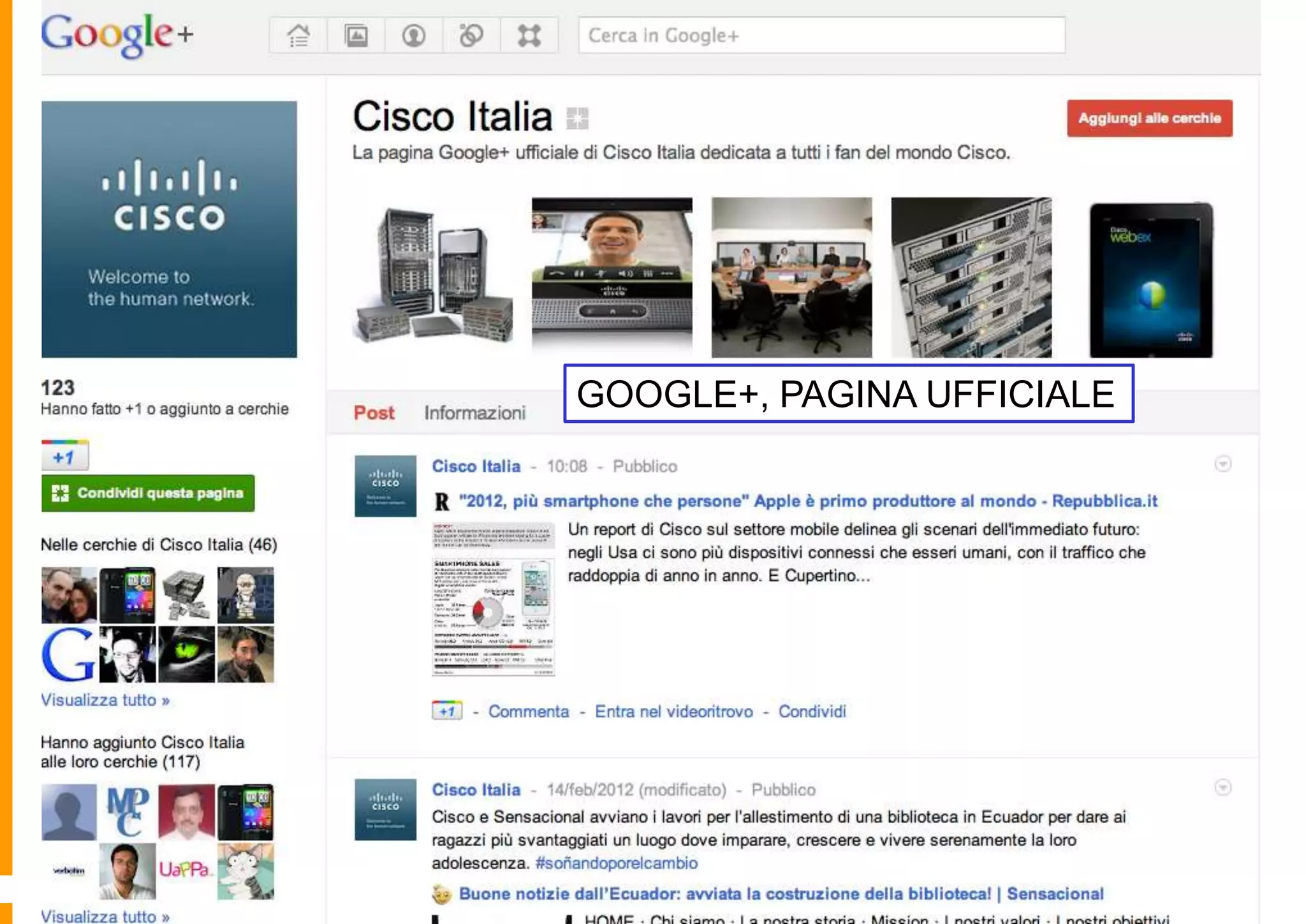The width and height of the screenshot is (1306, 924).
Task: Open the Photos icon in toolbar
Action: point(356,35)
